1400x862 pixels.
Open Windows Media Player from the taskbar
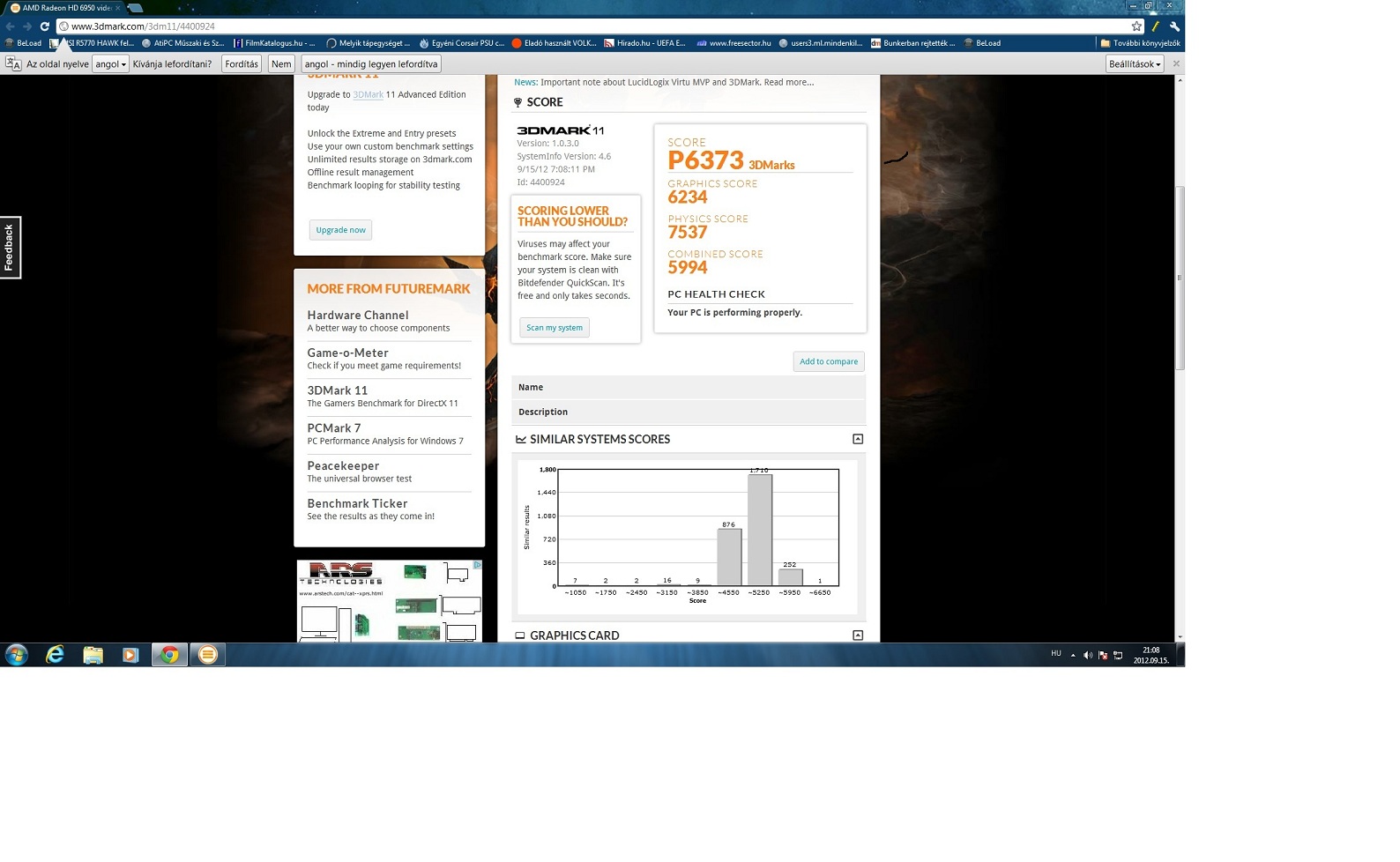[x=130, y=655]
